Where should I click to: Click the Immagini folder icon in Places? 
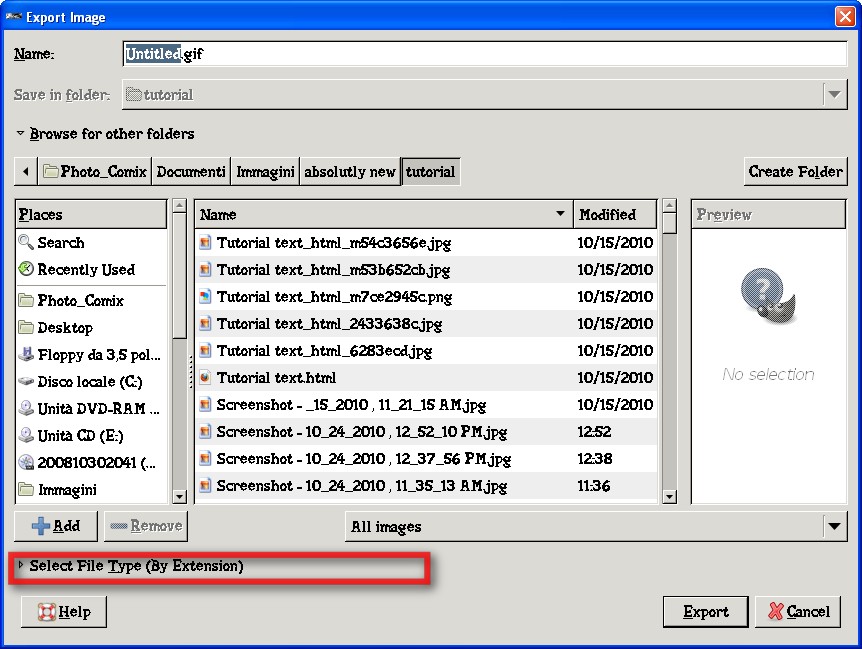26,489
